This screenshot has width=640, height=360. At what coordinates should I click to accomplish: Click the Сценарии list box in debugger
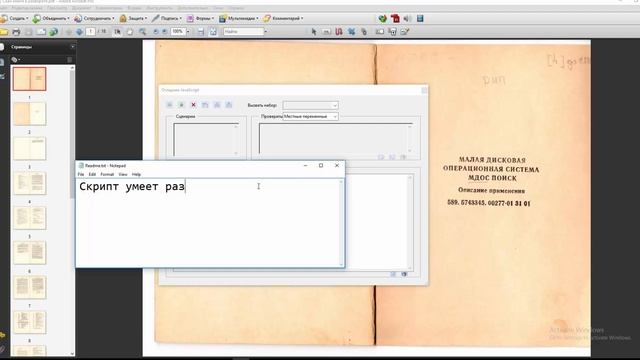206,140
